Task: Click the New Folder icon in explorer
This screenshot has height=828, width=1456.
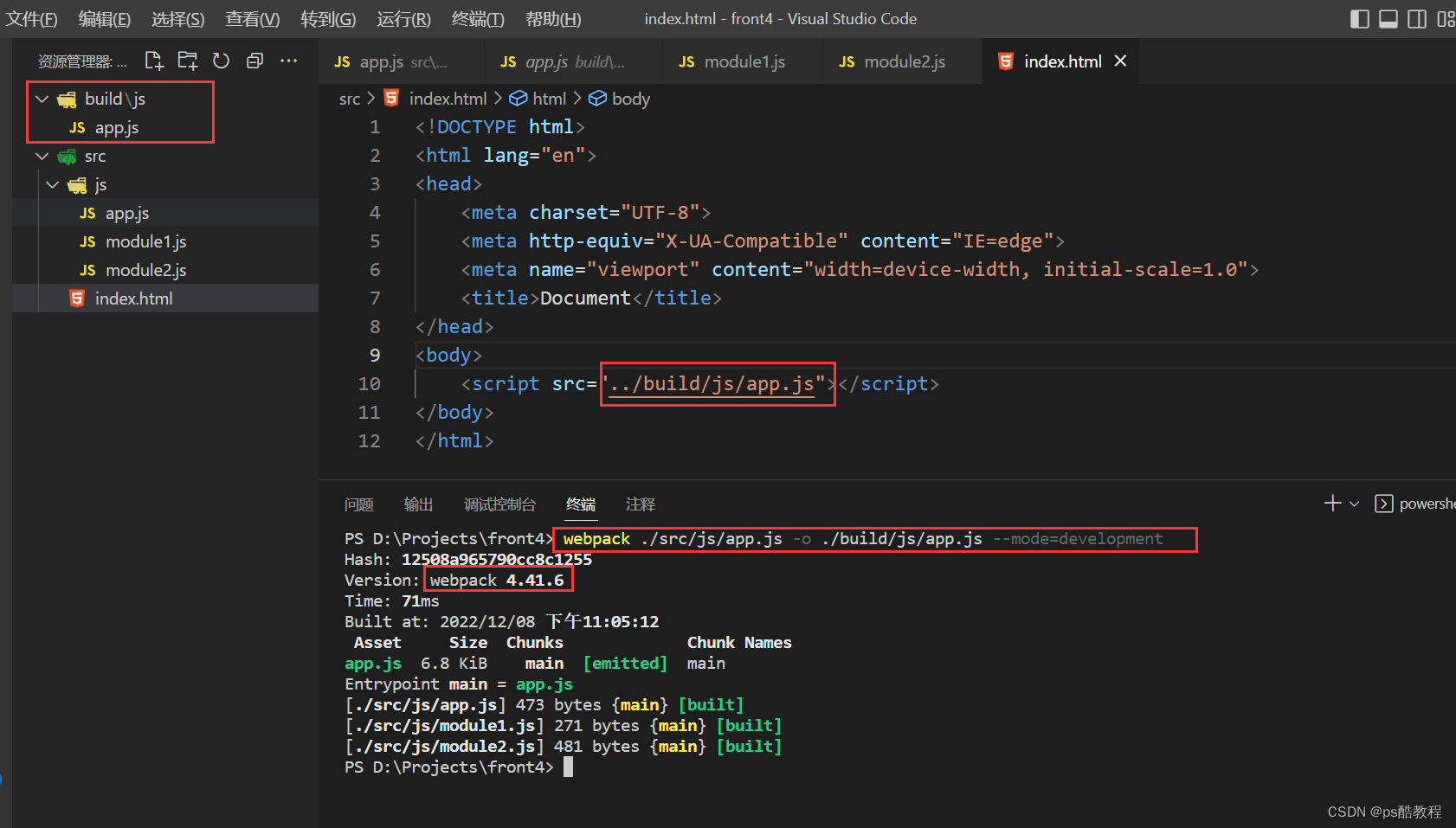Action: [188, 61]
